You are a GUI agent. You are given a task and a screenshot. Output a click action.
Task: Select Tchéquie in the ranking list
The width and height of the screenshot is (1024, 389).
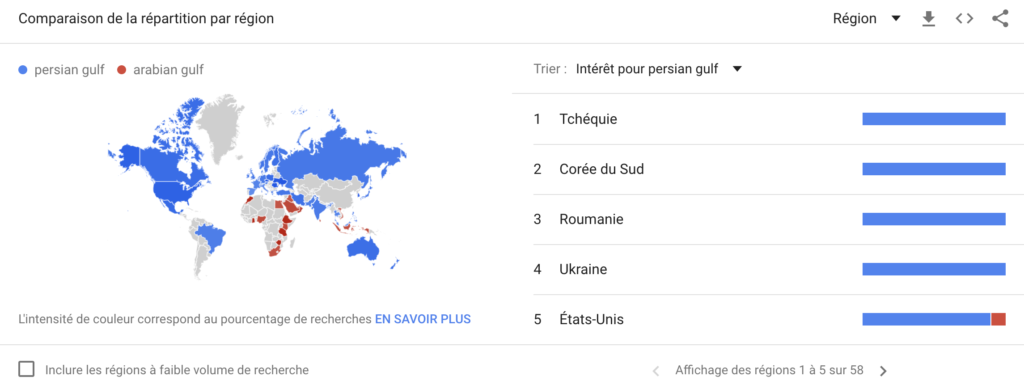click(x=768, y=119)
